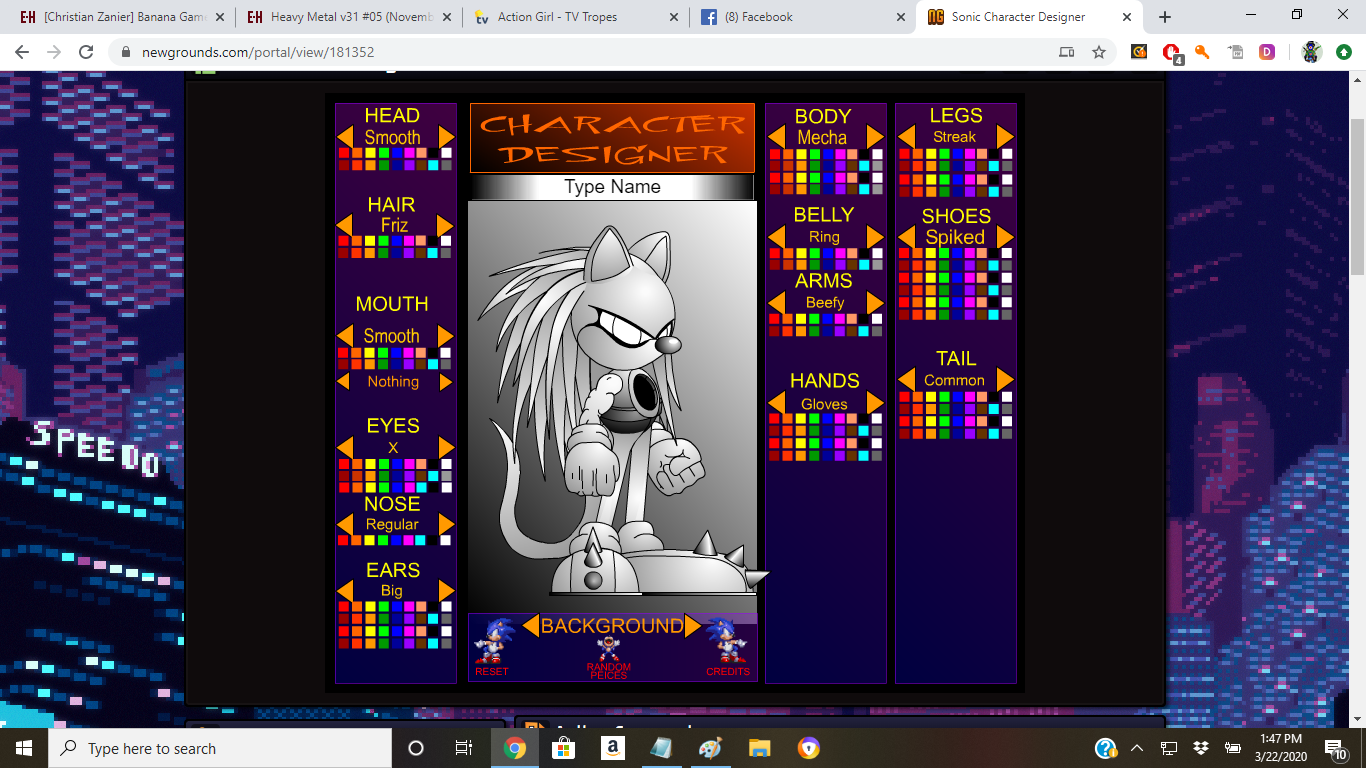Go to next BACKGROUND option
This screenshot has height=768, width=1366.
click(x=692, y=626)
